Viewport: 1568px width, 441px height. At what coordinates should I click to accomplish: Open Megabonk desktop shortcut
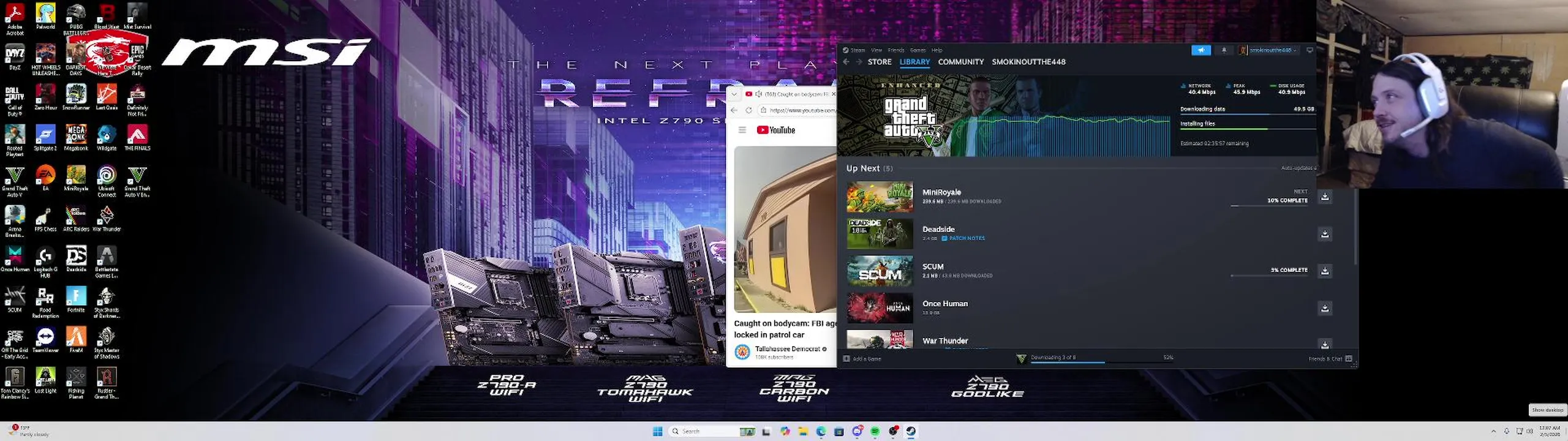pos(76,138)
